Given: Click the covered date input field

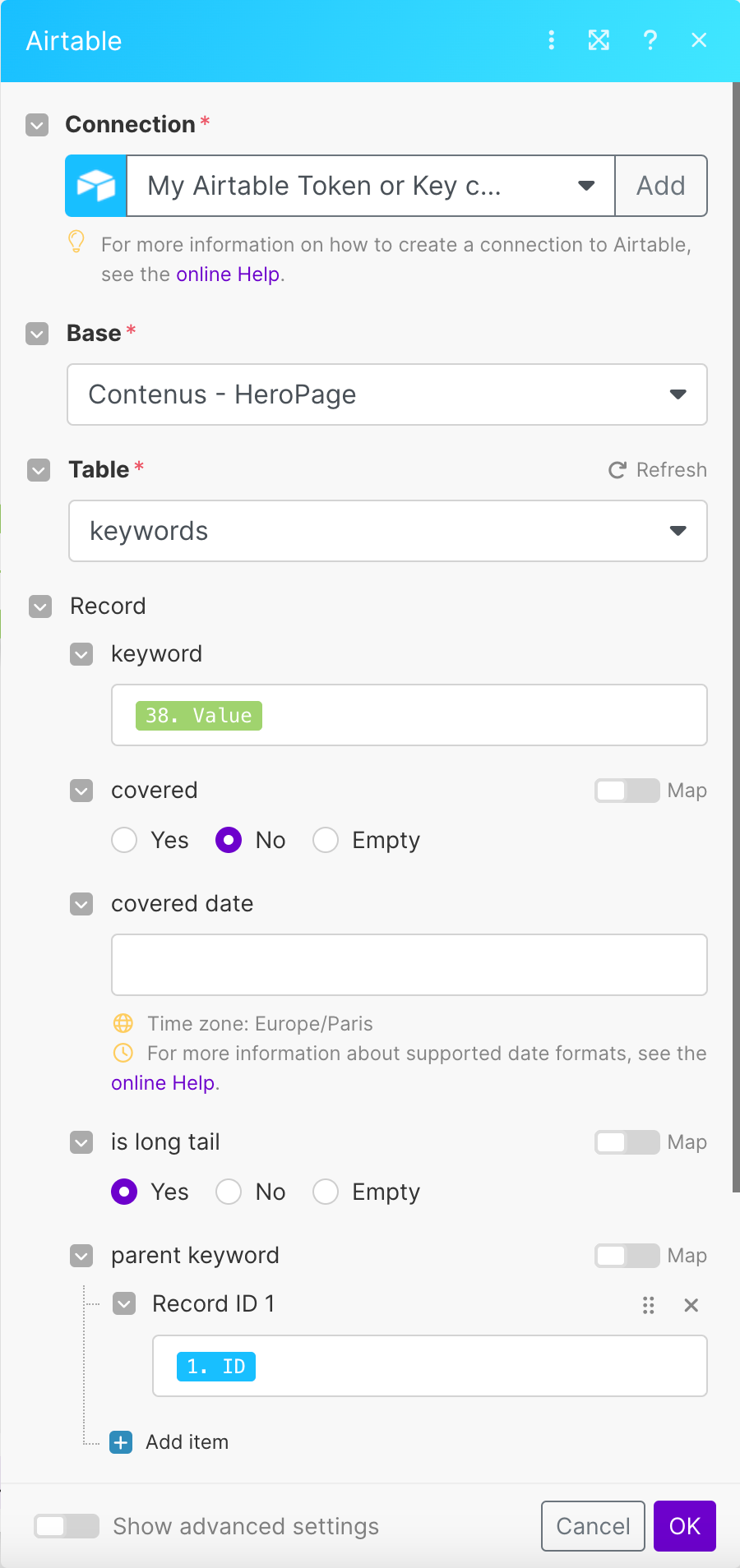Looking at the screenshot, I should (409, 965).
